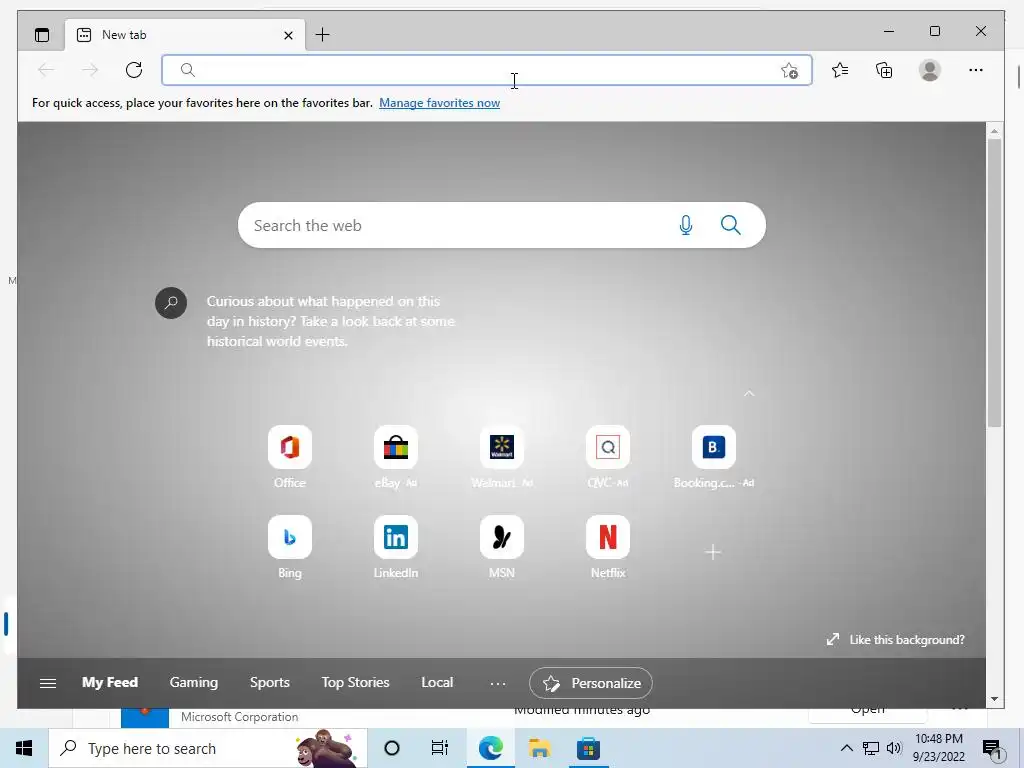Start voice search with the microphone
This screenshot has height=768, width=1024.
686,225
